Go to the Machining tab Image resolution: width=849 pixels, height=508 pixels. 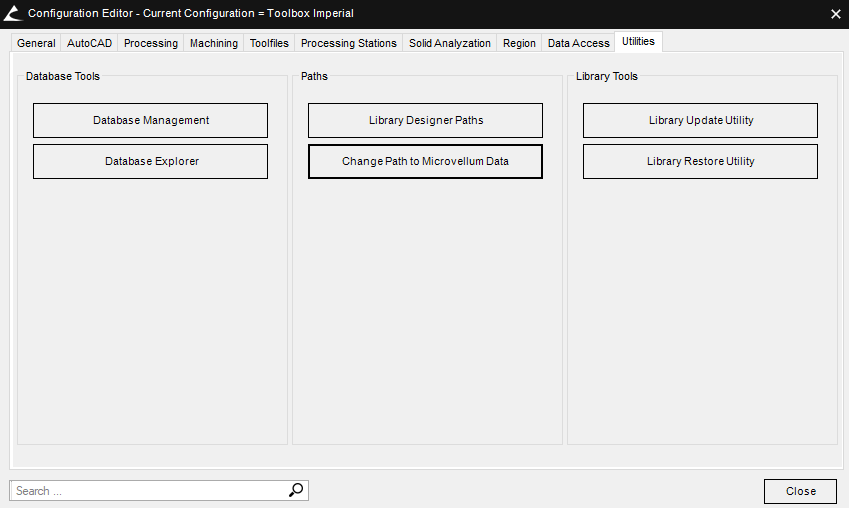214,43
